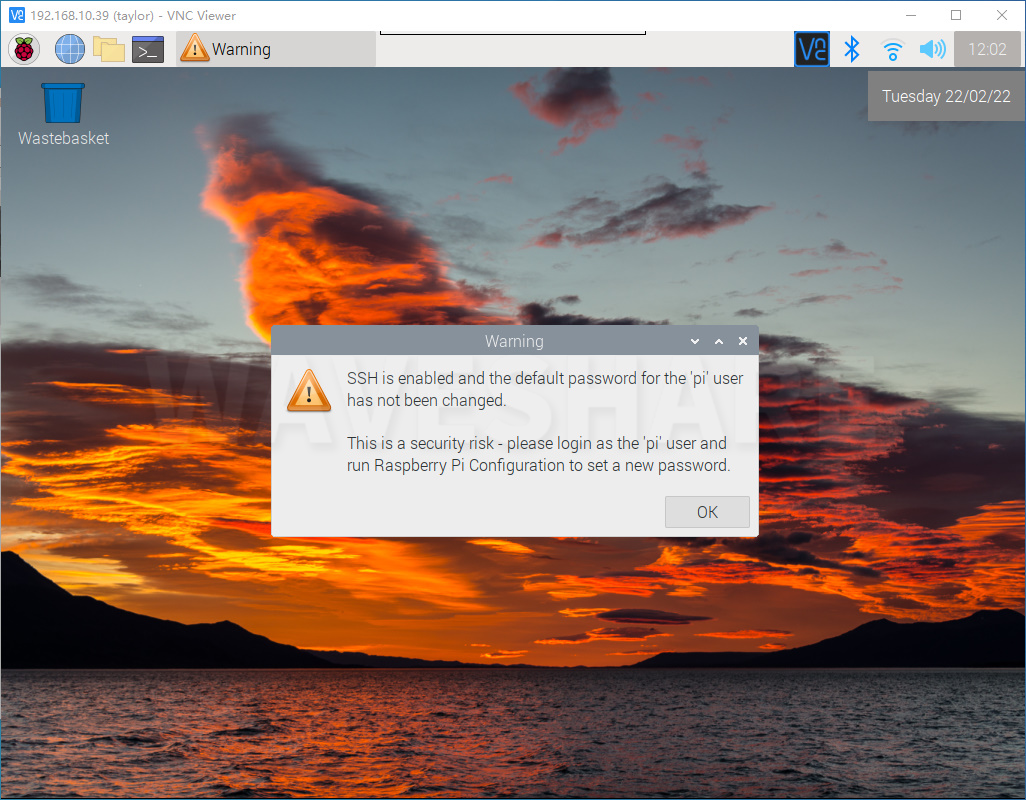Click the Warning dialog title bar
The width and height of the screenshot is (1026, 800).
[x=514, y=342]
